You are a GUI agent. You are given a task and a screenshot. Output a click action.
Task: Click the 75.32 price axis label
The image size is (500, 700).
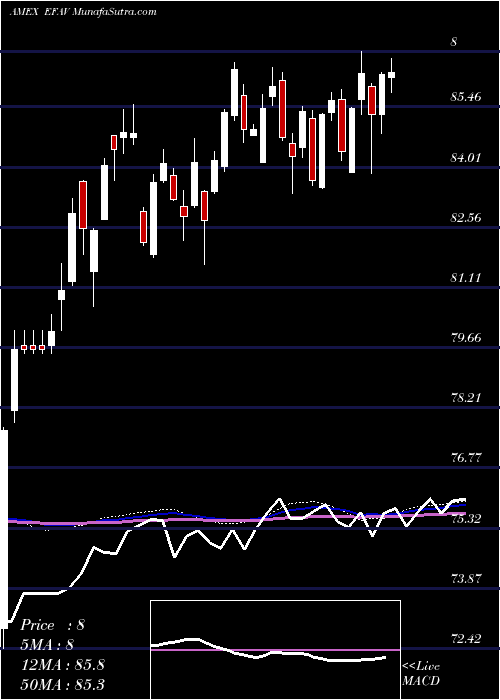(466, 519)
